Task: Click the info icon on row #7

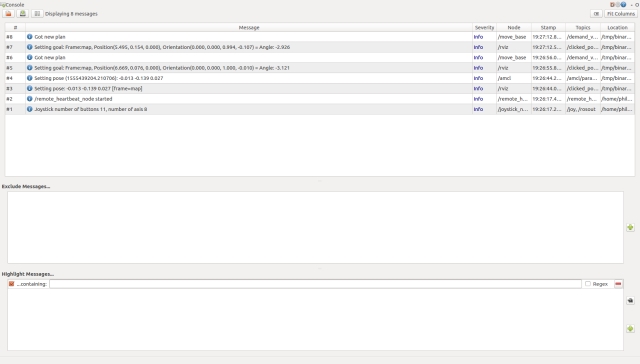Action: (x=29, y=47)
